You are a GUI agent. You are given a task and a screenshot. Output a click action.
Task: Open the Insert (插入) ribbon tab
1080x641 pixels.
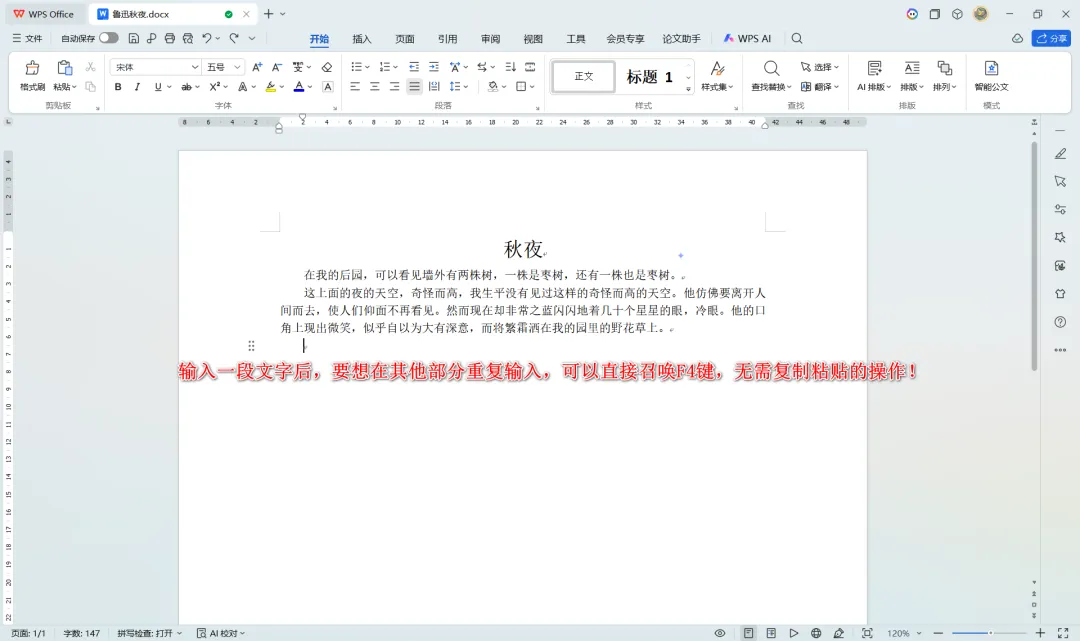(362, 39)
